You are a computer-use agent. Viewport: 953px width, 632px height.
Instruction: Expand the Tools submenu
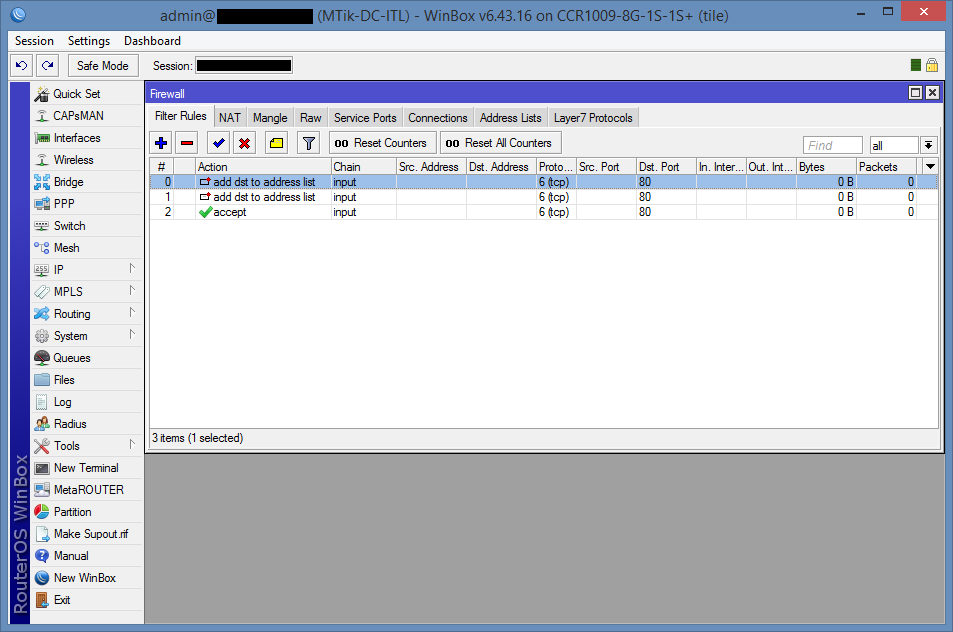(x=87, y=445)
